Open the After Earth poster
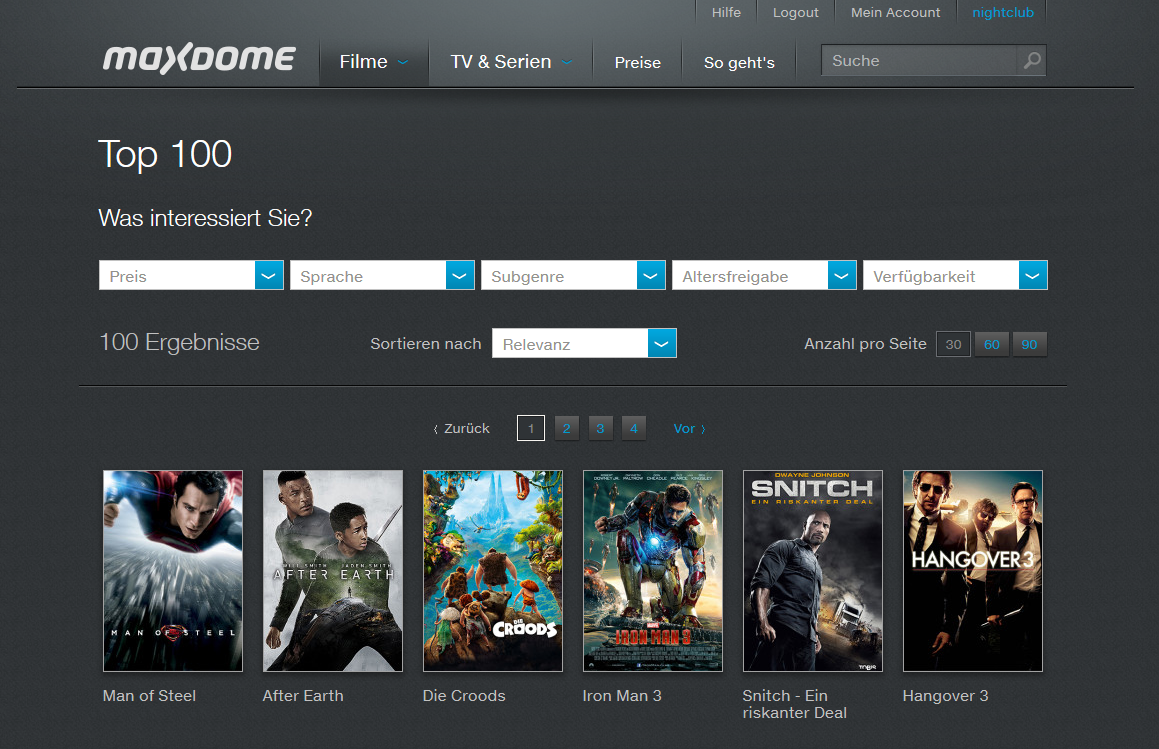Screen dimensions: 1159x749 tap(333, 571)
